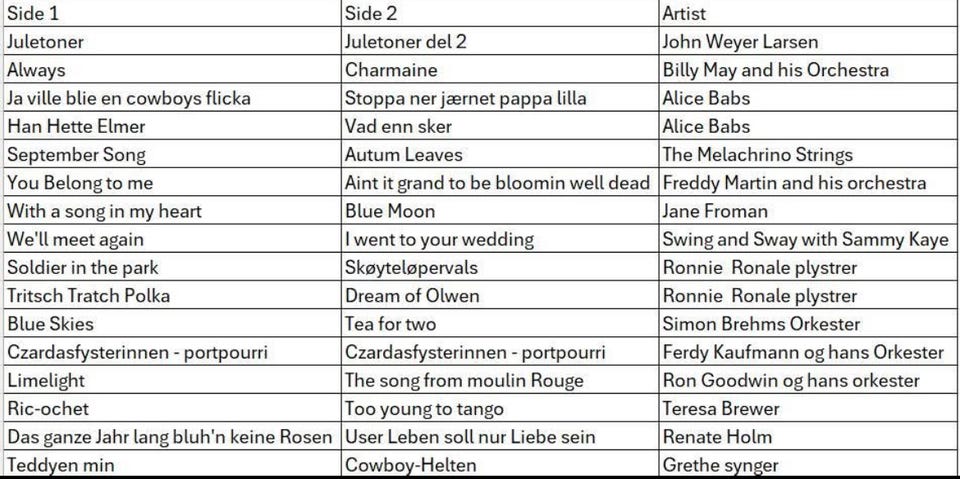This screenshot has height=479, width=960.
Task: Select 'I went to your wedding' cell
Action: click(500, 238)
